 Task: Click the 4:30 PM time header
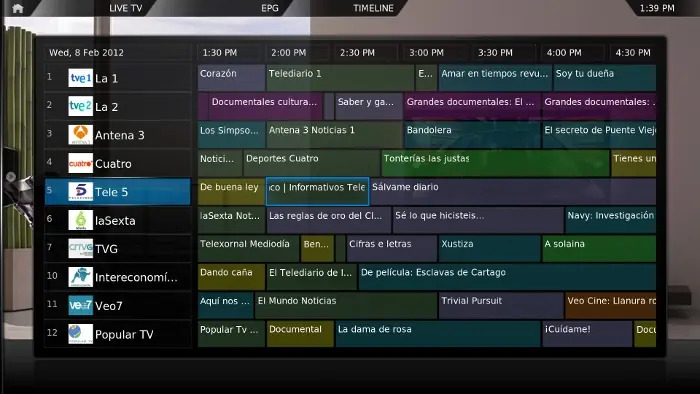click(x=633, y=53)
